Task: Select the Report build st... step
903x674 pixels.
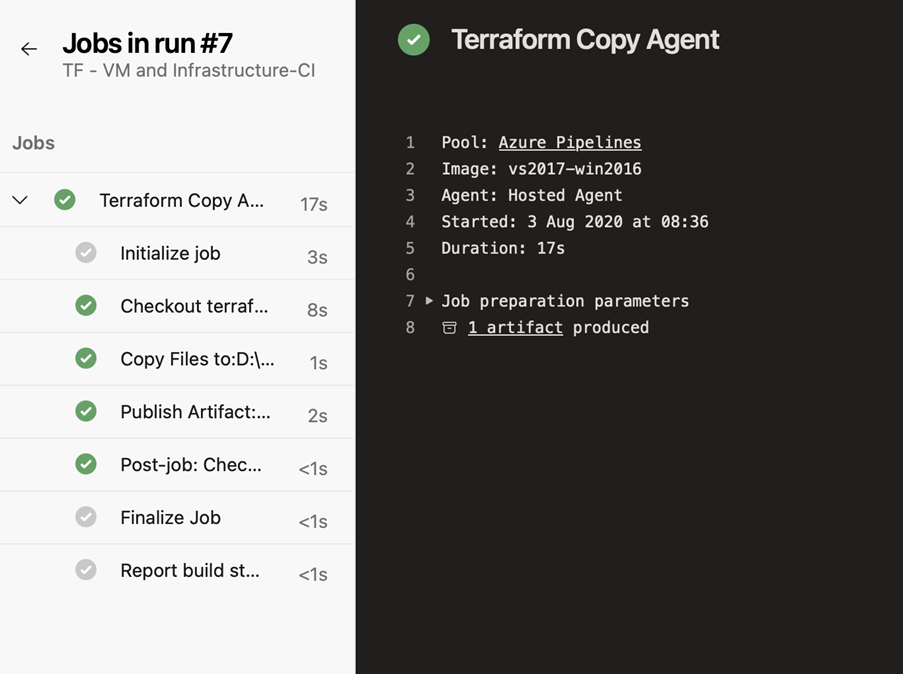Action: click(177, 570)
